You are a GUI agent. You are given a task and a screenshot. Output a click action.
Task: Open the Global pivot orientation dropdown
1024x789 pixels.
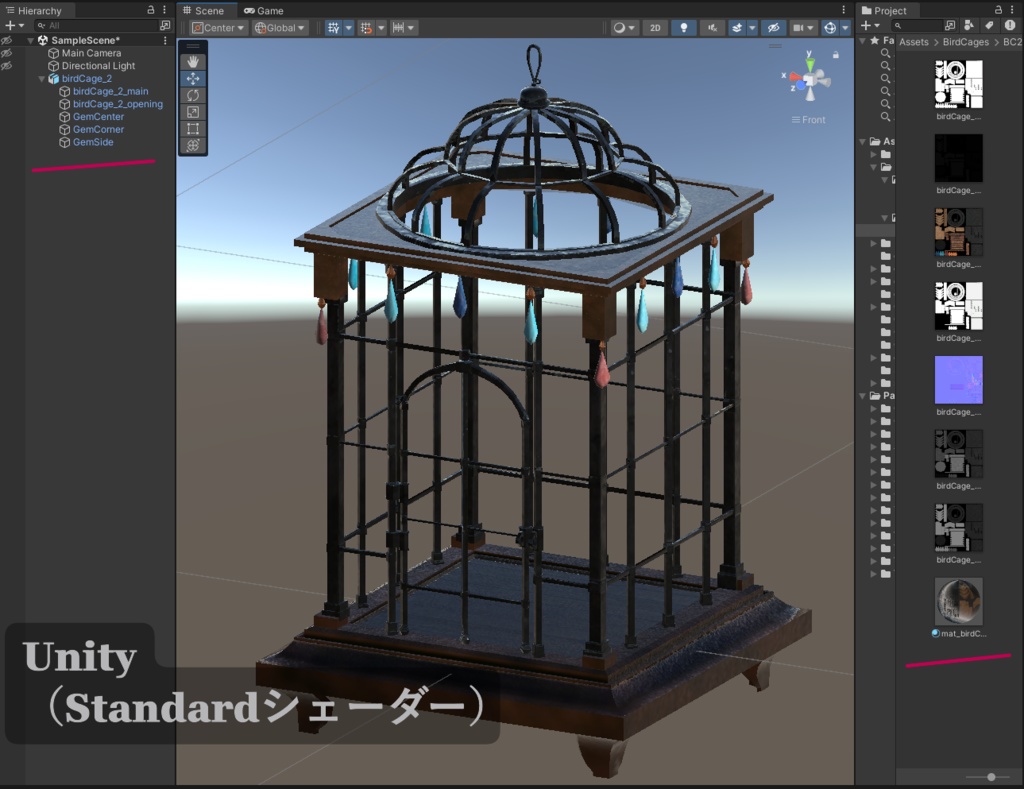pos(280,27)
